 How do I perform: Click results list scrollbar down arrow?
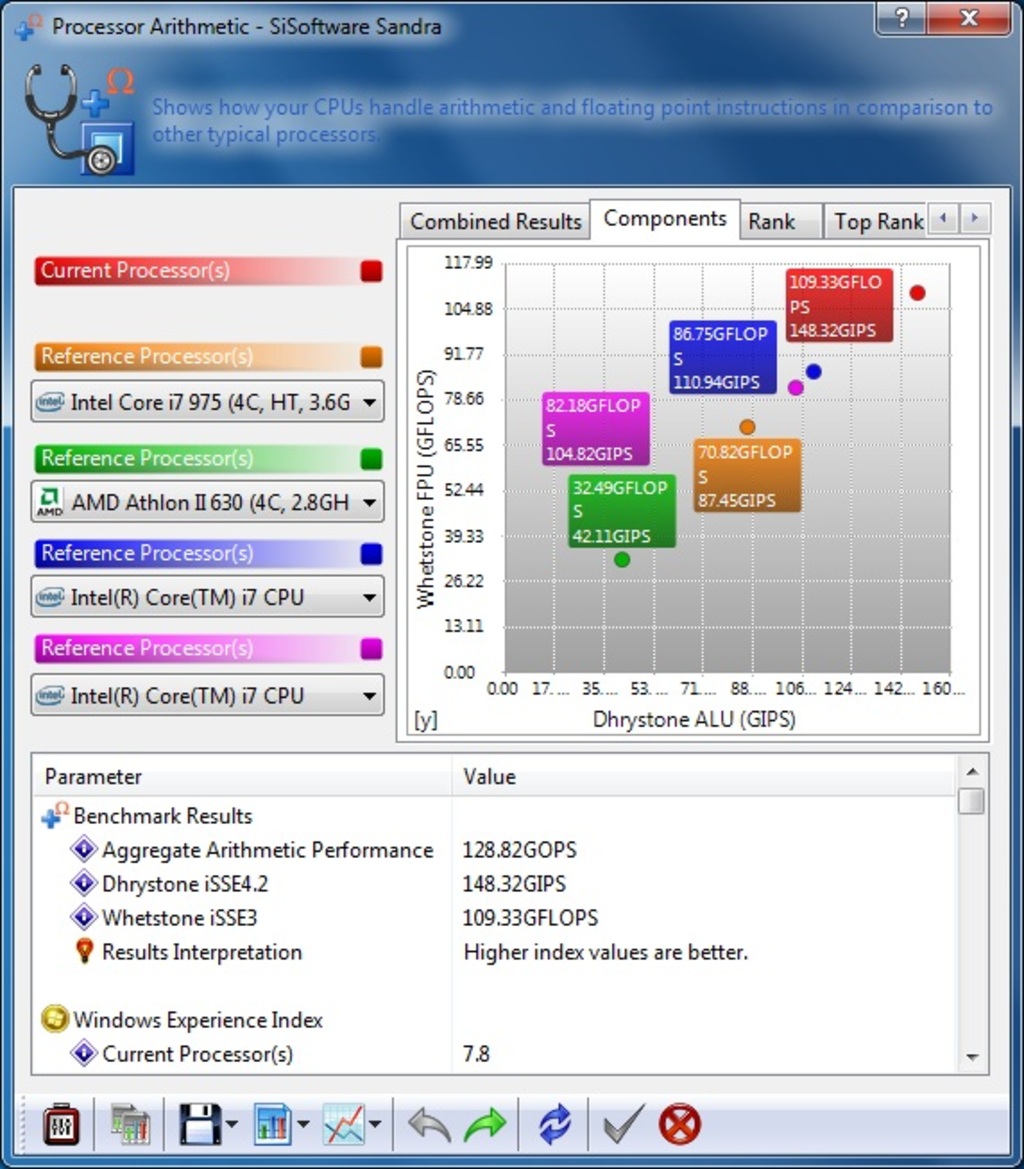[972, 1057]
